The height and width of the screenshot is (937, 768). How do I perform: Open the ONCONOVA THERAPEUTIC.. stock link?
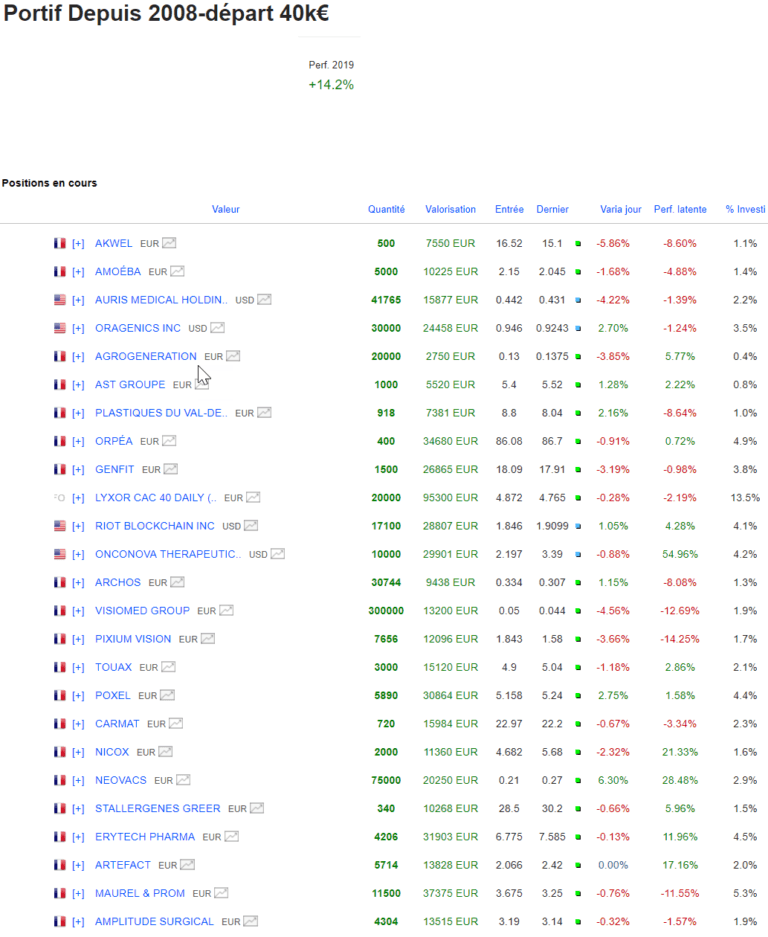[168, 554]
